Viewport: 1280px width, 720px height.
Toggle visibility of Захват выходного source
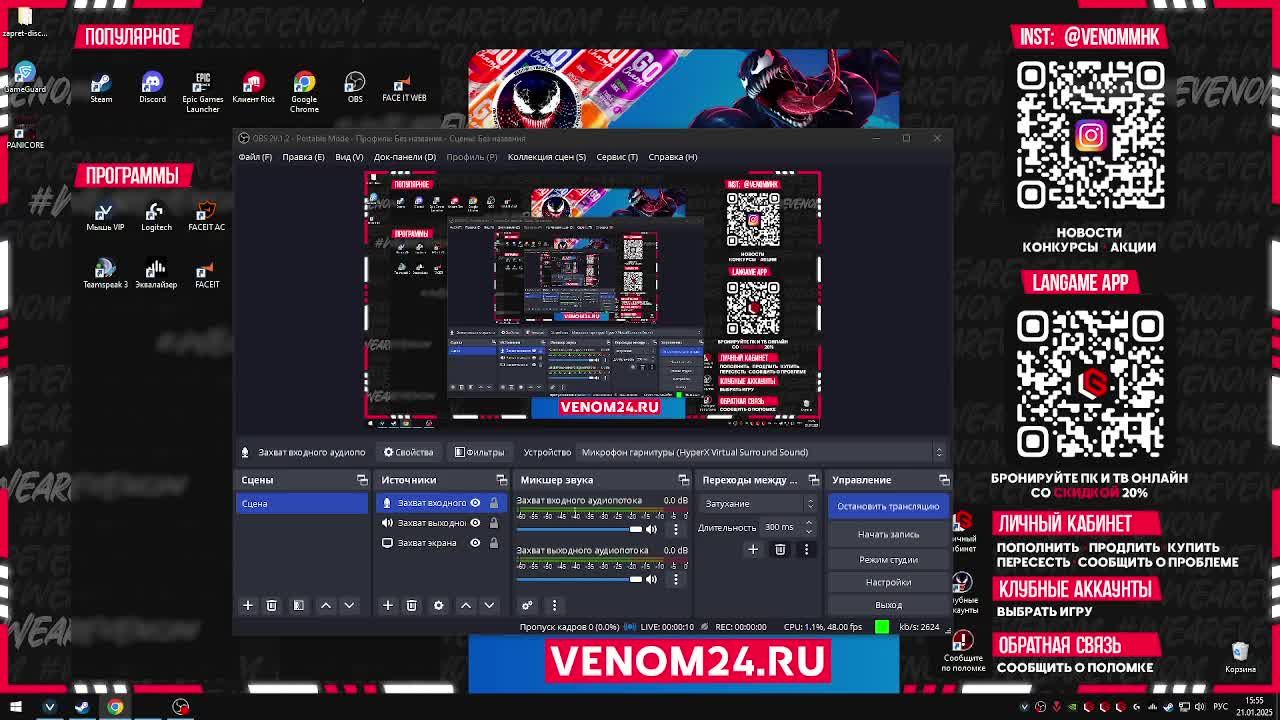tap(475, 523)
